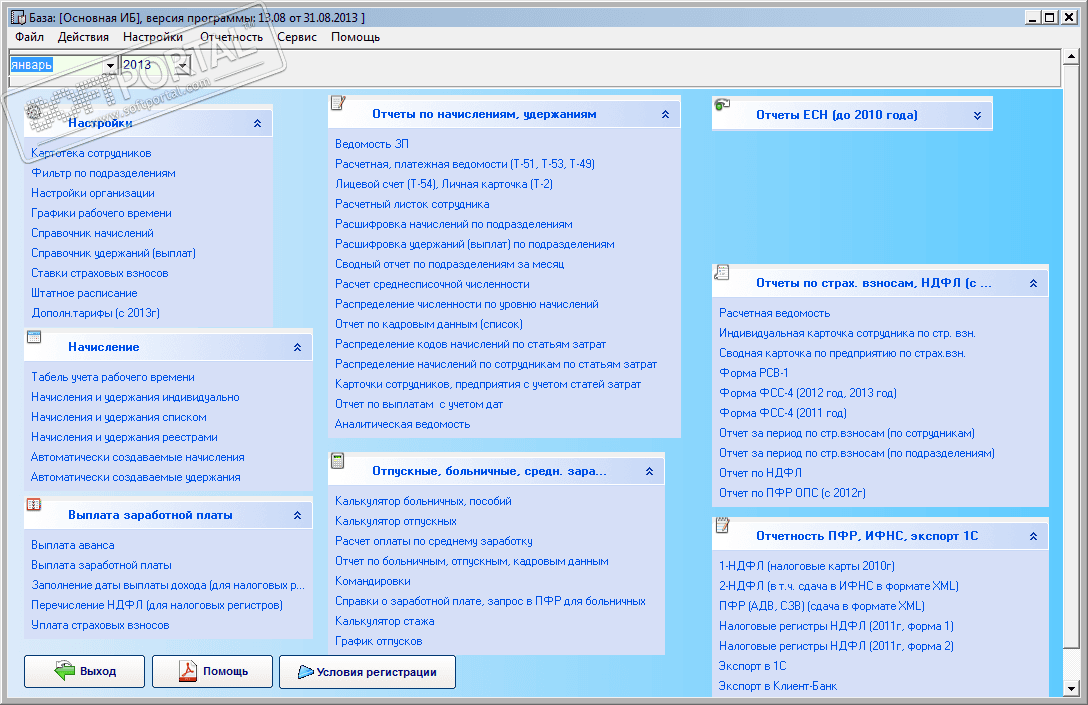The image size is (1088, 705).
Task: Open Ведомость ЗП report
Action: (x=372, y=144)
